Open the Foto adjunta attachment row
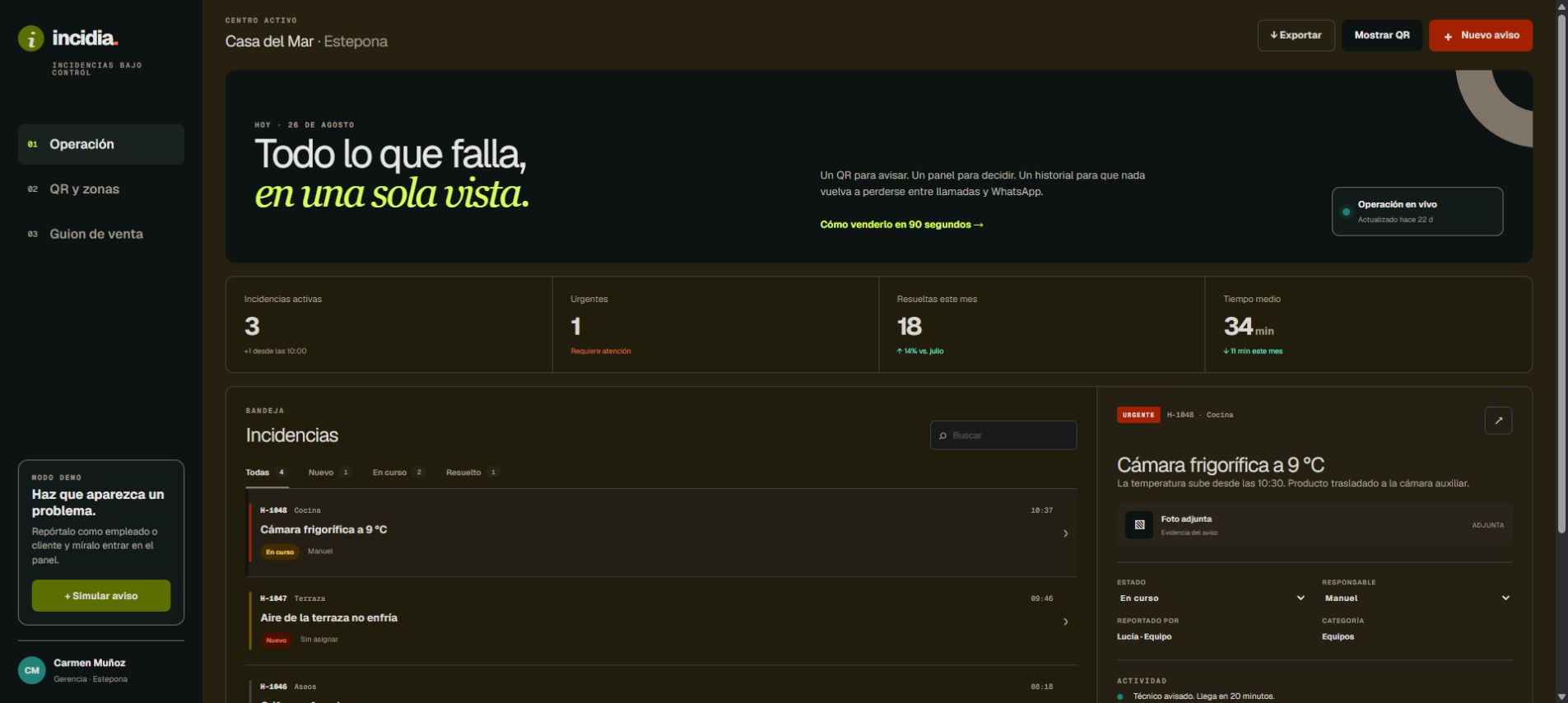Screen dimensions: 1568x703 coord(1314,525)
